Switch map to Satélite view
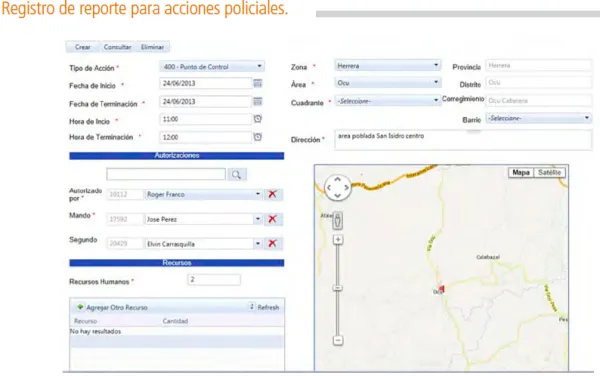 [x=549, y=173]
